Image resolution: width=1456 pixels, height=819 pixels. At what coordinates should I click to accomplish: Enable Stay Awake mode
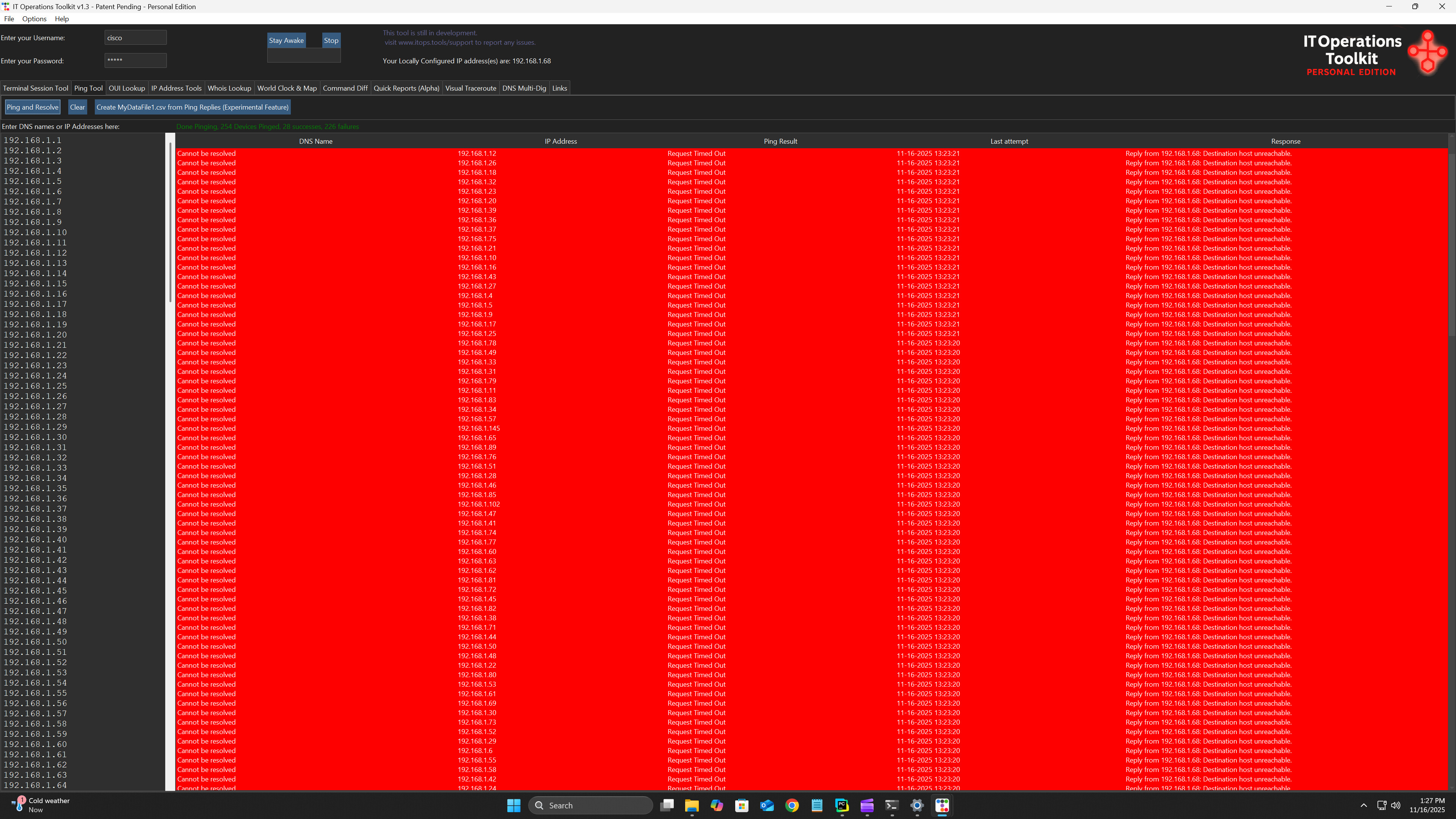click(x=286, y=40)
